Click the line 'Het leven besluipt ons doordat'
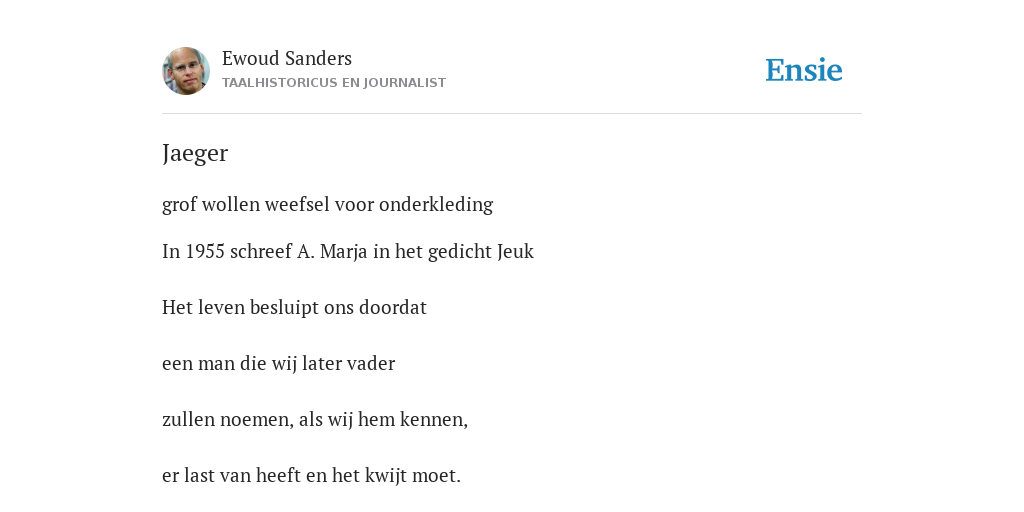 294,308
